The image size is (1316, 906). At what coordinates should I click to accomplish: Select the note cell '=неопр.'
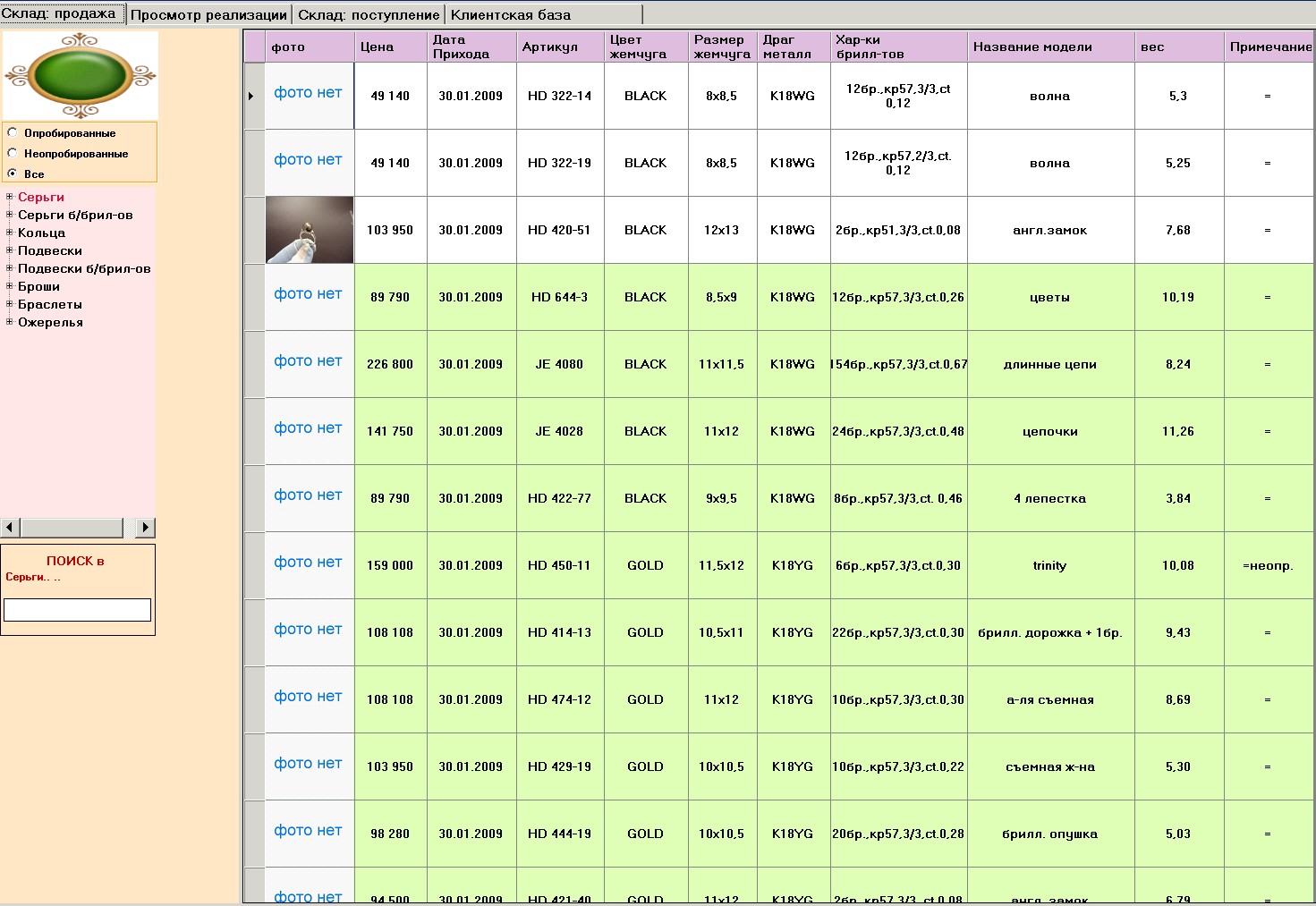pyautogui.click(x=1269, y=565)
